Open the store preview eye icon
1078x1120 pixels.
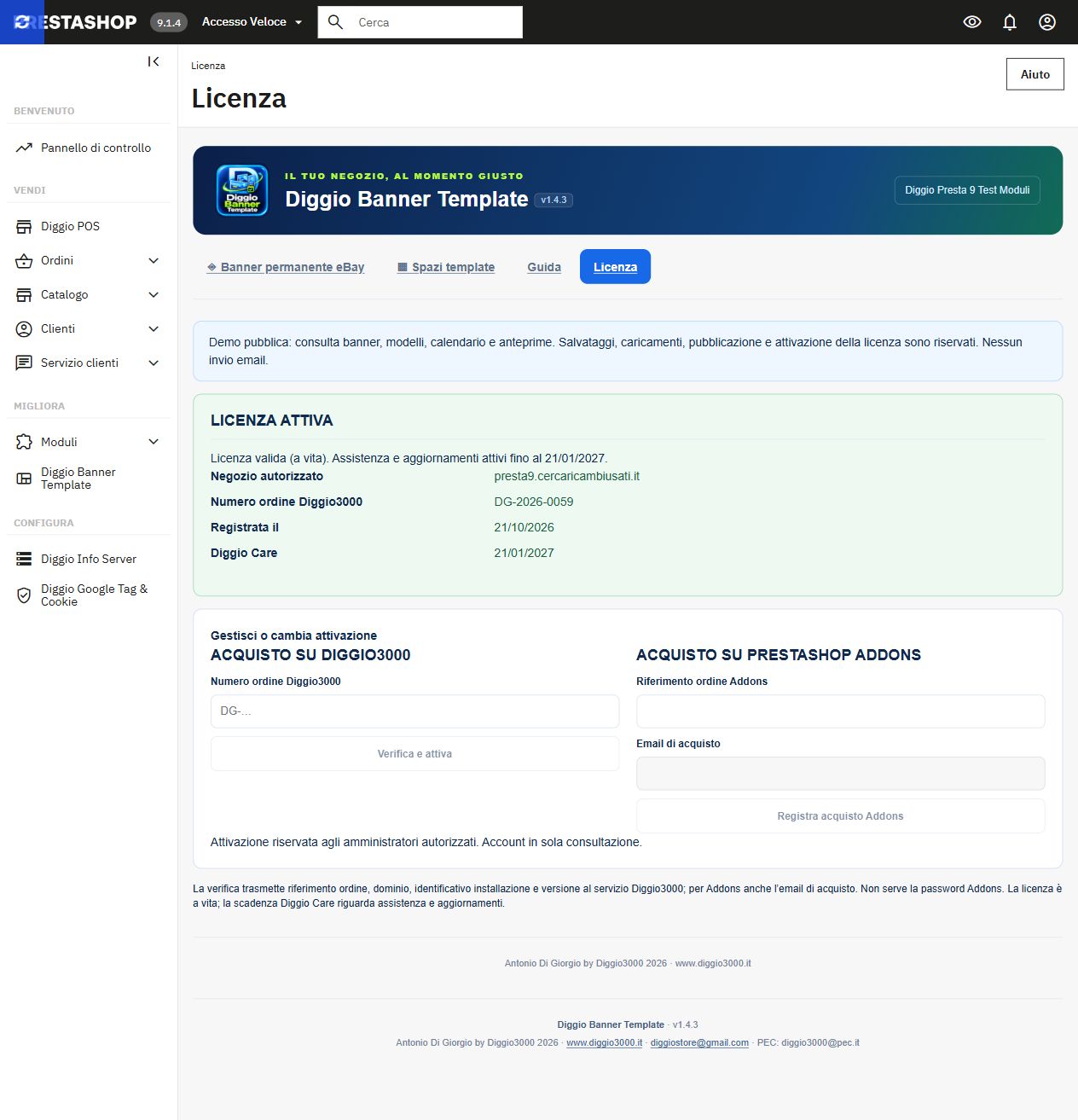(x=972, y=22)
